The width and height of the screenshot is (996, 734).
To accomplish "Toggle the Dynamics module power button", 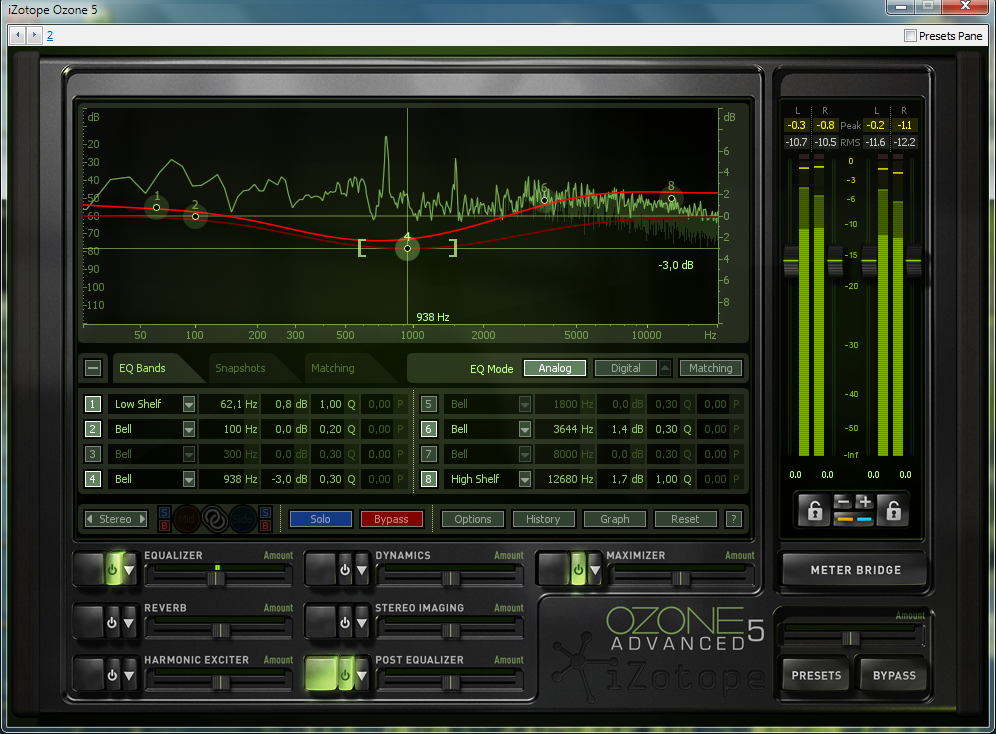I will pos(344,570).
